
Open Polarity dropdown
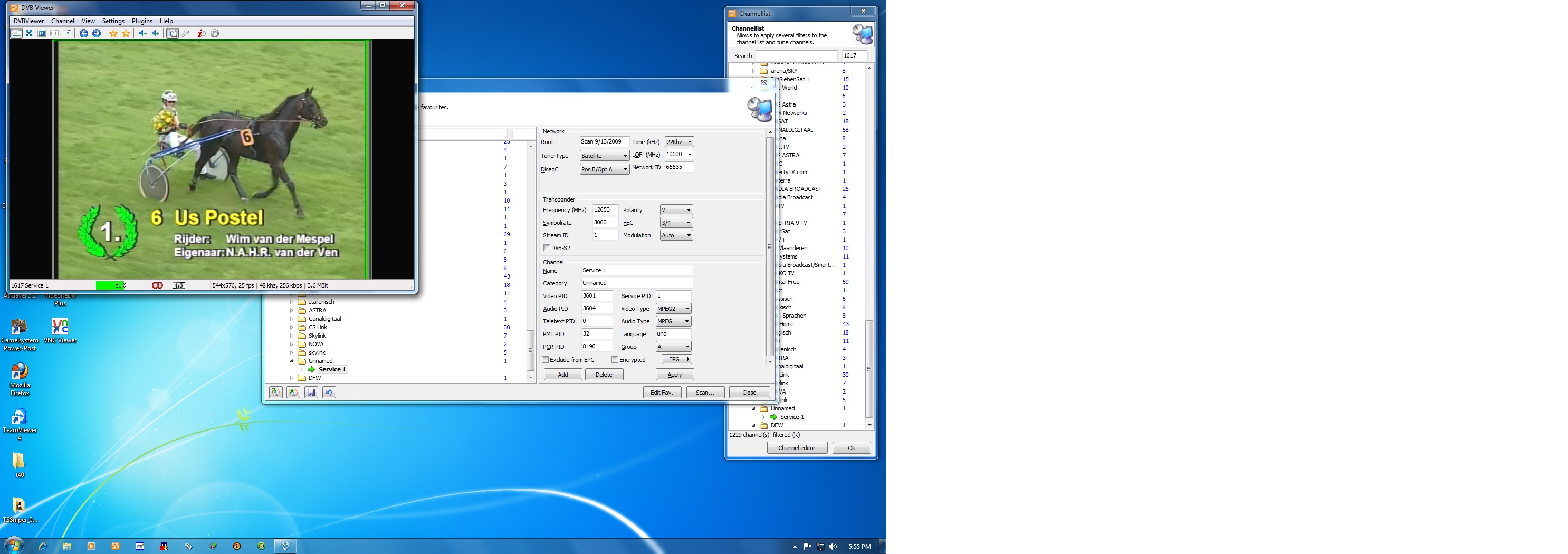676,210
